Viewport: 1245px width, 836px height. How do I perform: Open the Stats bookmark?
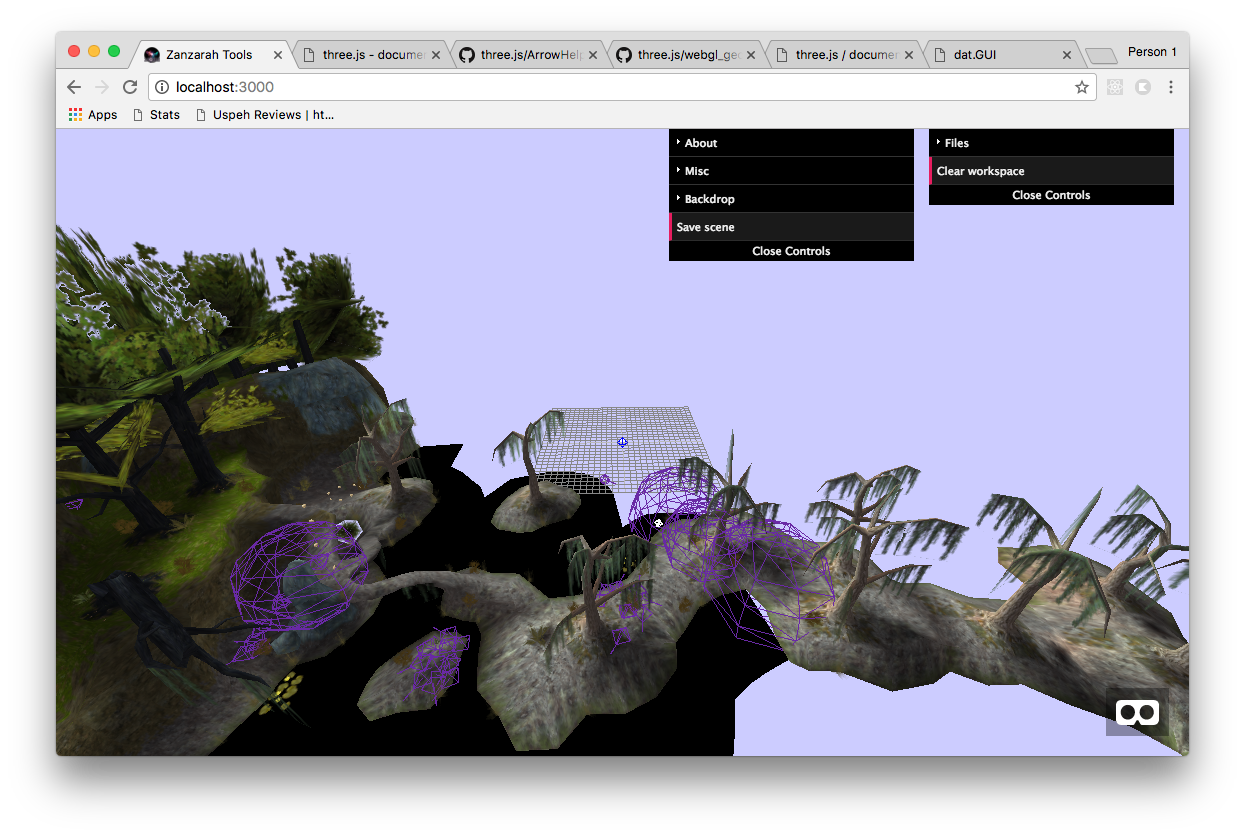(x=157, y=115)
